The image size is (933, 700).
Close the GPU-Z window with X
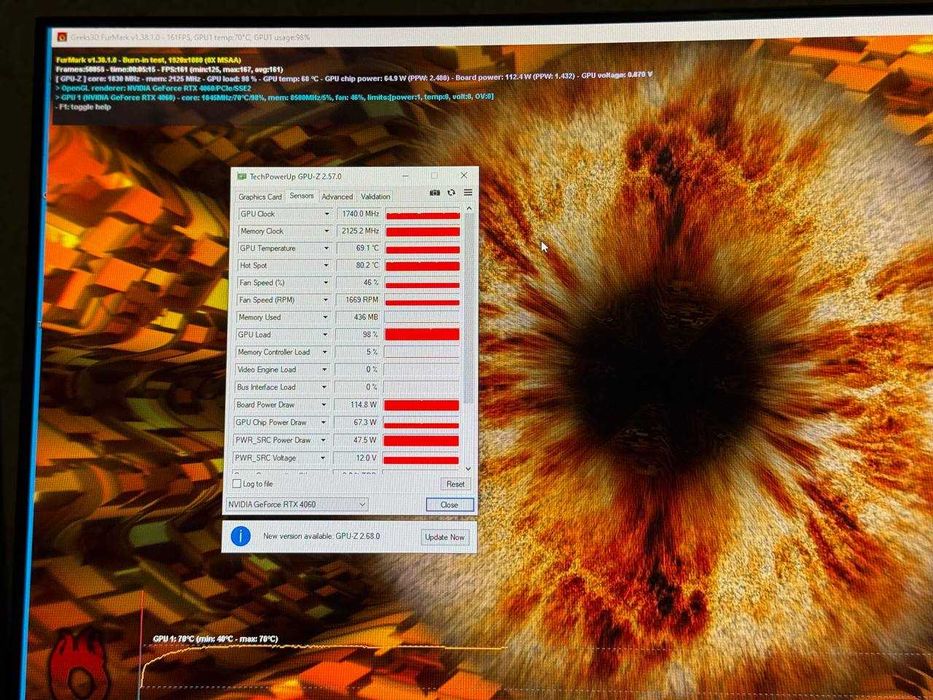pos(464,175)
